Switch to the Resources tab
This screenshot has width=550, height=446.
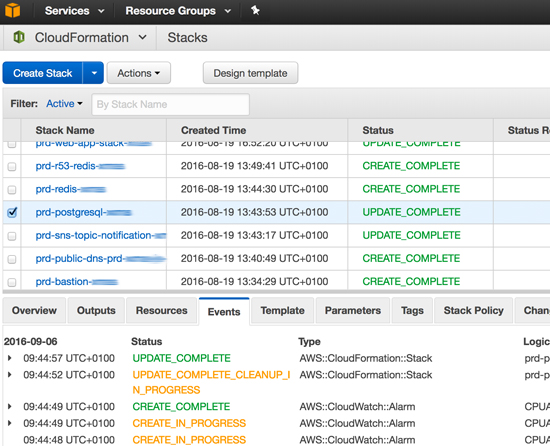[161, 310]
